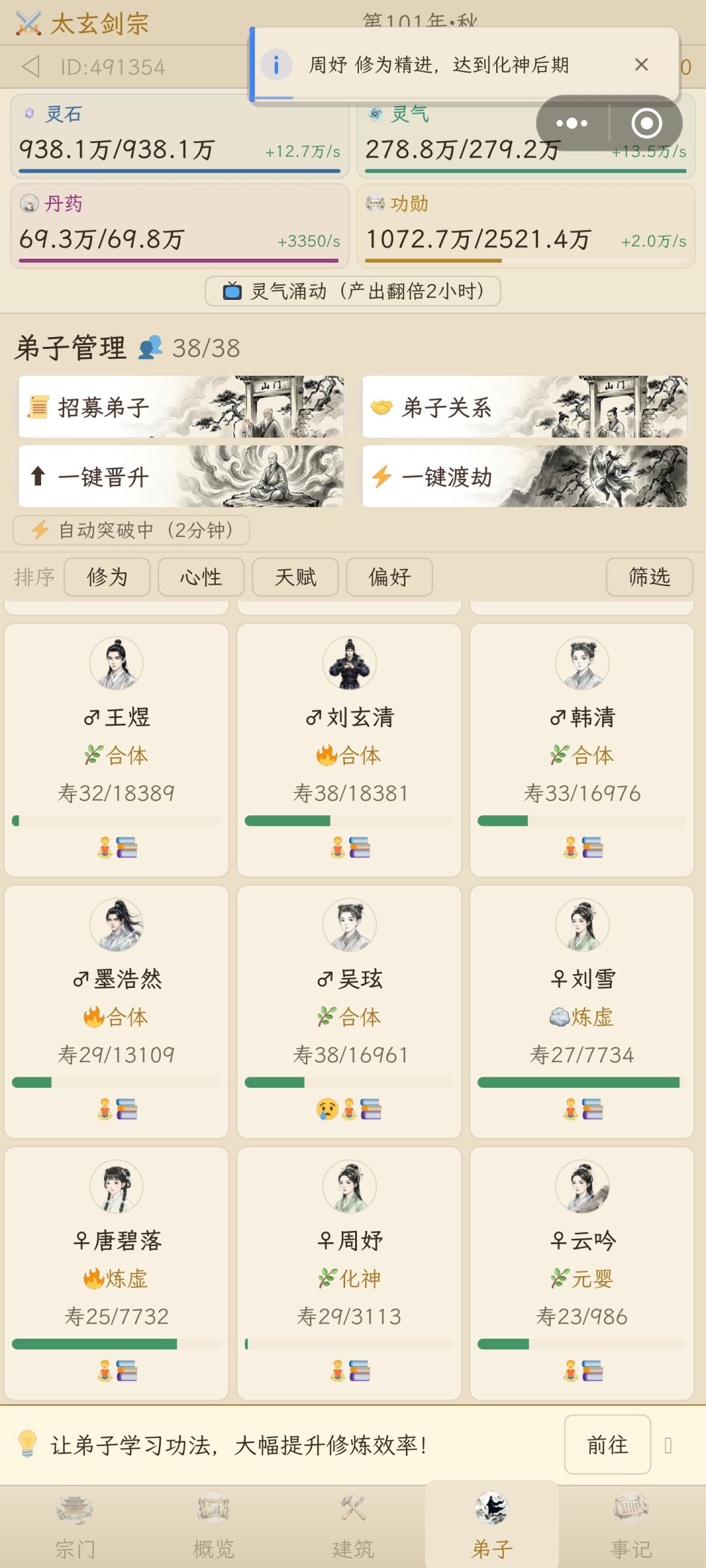
Task: Open mini-program three-dots menu
Action: 572,123
